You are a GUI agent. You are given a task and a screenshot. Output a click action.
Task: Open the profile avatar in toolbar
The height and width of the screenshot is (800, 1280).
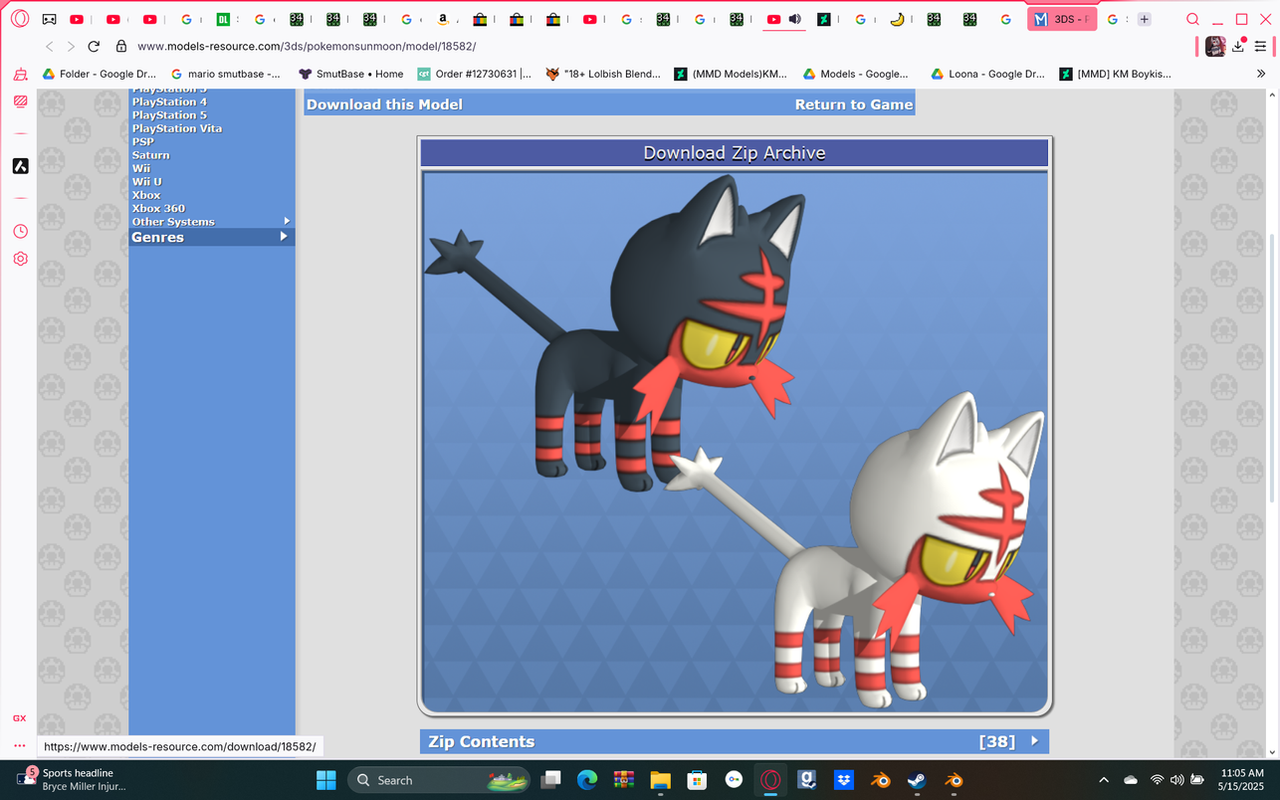pyautogui.click(x=1215, y=46)
